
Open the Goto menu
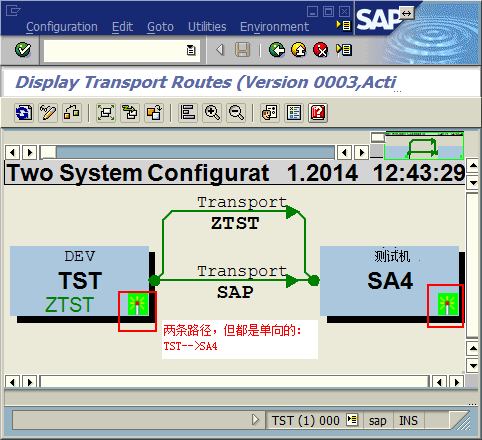[x=160, y=27]
